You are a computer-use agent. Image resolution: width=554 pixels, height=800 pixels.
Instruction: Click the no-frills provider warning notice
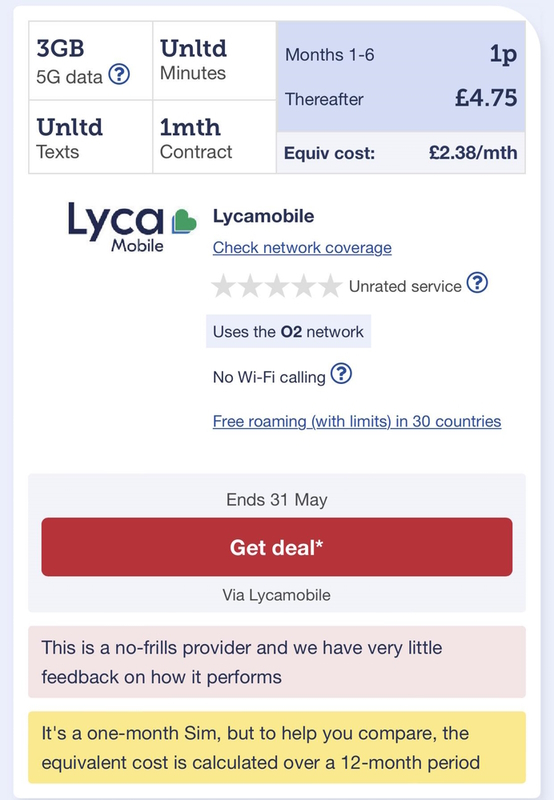(276, 662)
